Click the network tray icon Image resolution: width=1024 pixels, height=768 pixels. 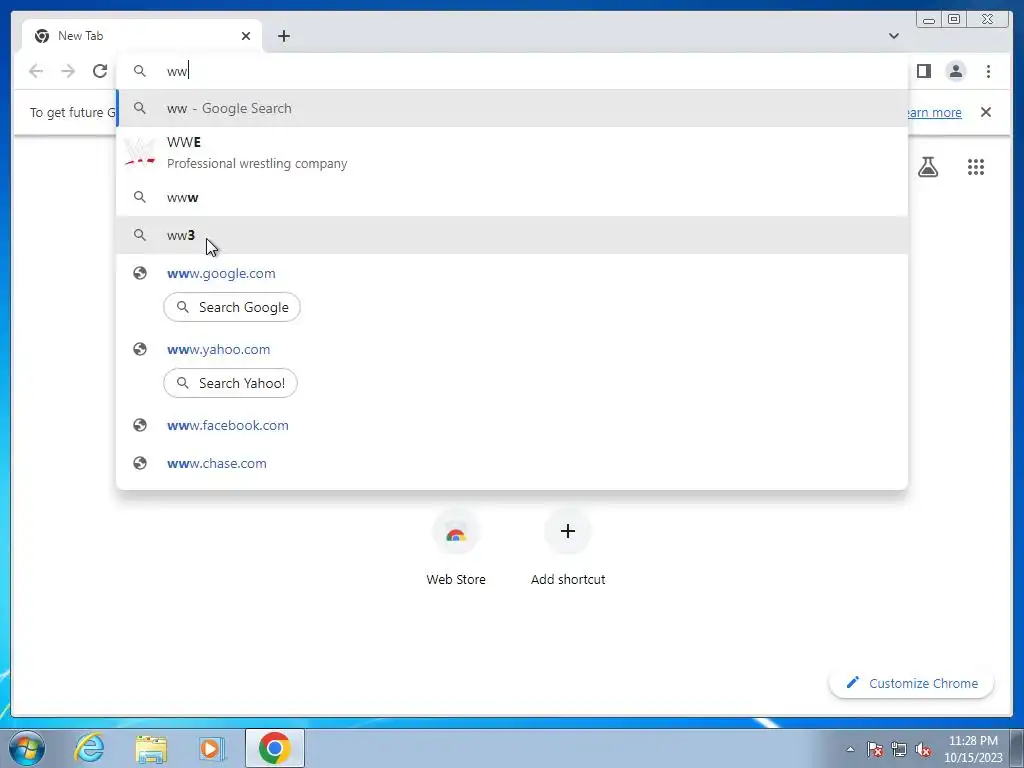(899, 749)
